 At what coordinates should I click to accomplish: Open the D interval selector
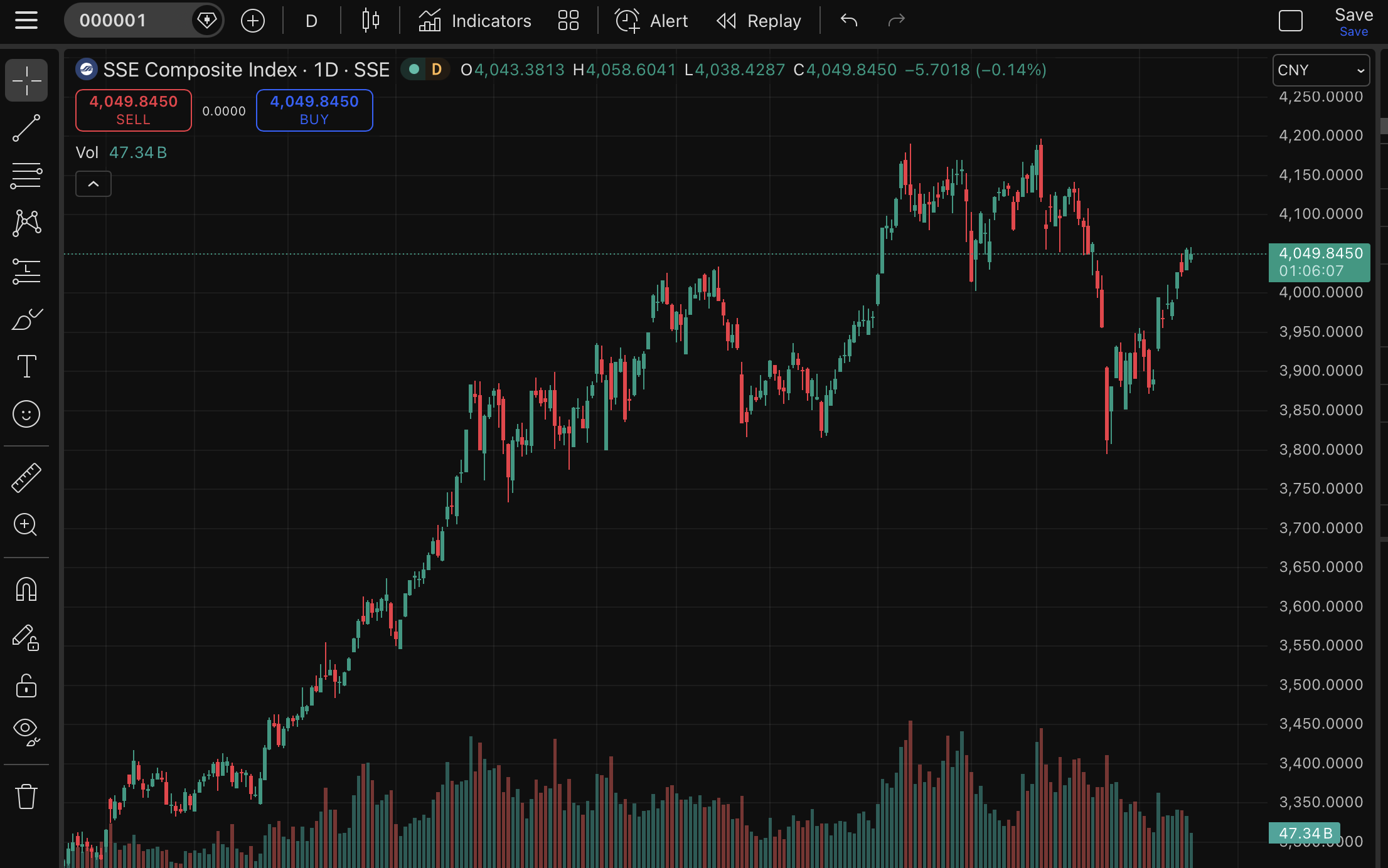point(311,21)
